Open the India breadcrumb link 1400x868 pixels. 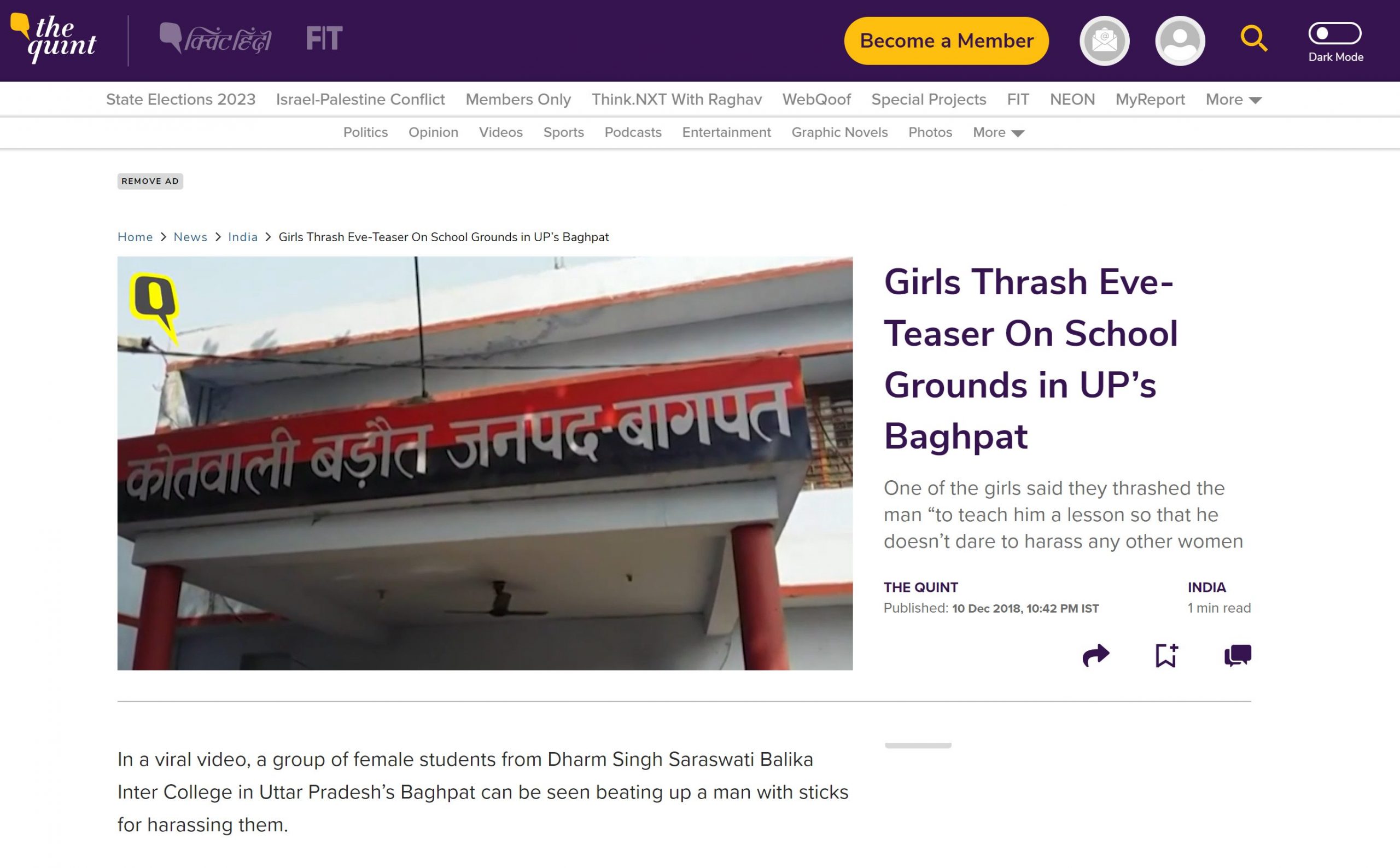click(x=243, y=237)
